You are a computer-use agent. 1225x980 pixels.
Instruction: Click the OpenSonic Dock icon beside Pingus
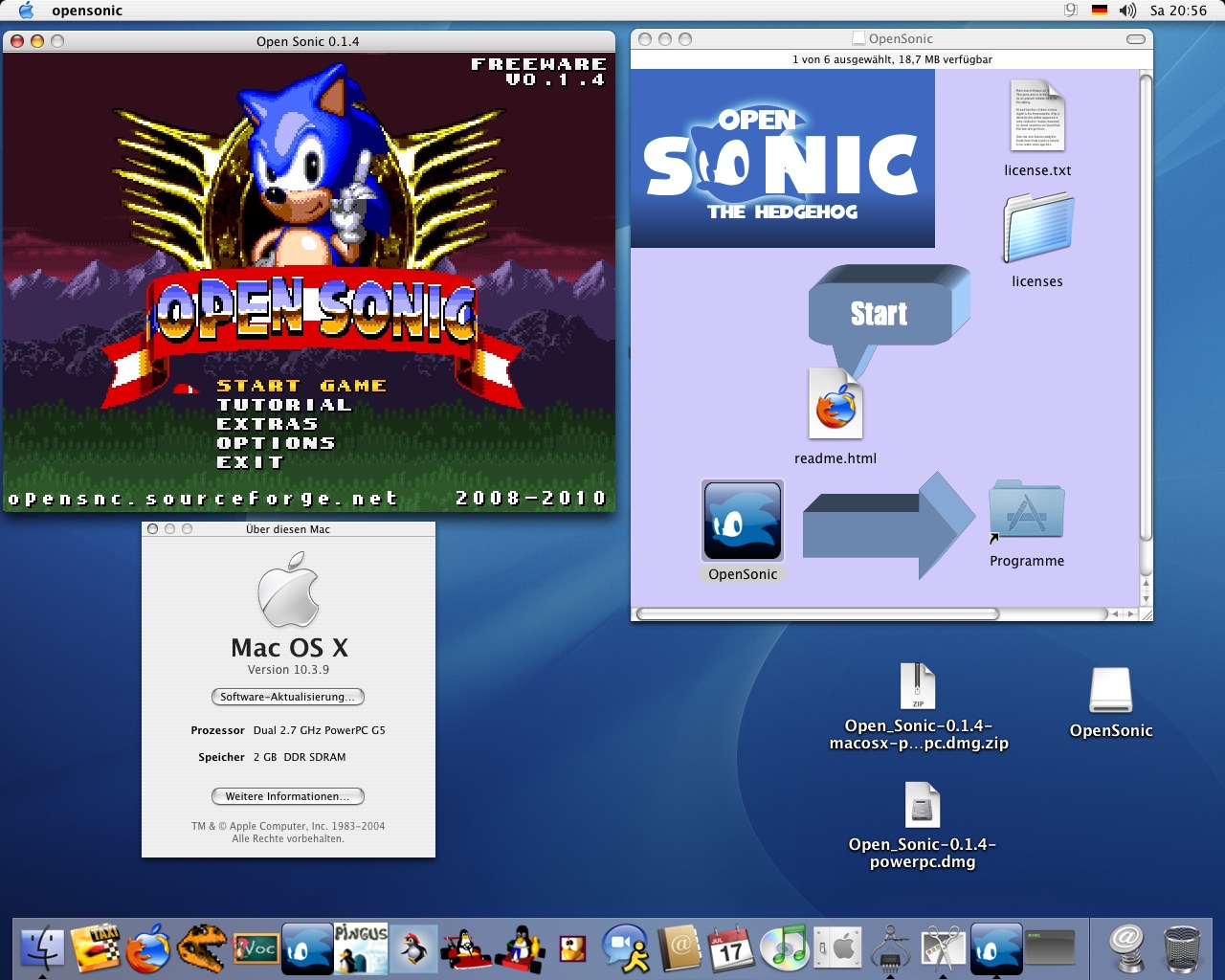308,949
